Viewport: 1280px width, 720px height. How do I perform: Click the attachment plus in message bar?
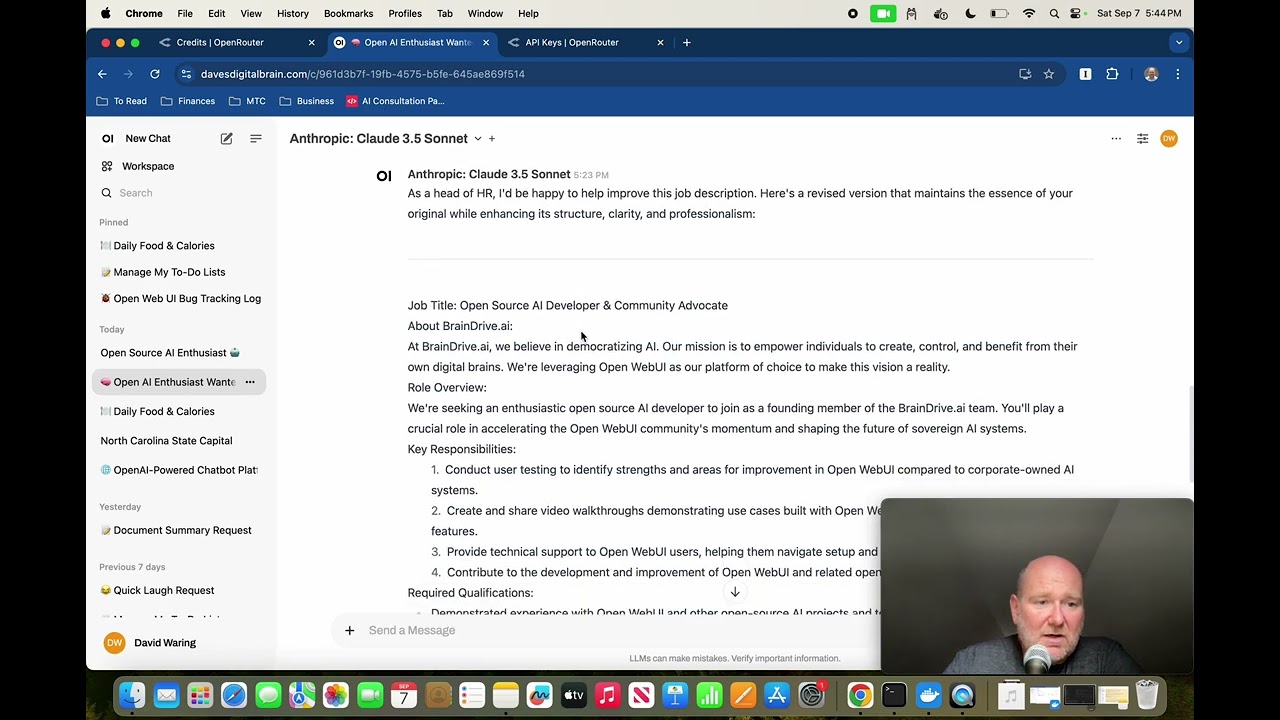pos(350,630)
